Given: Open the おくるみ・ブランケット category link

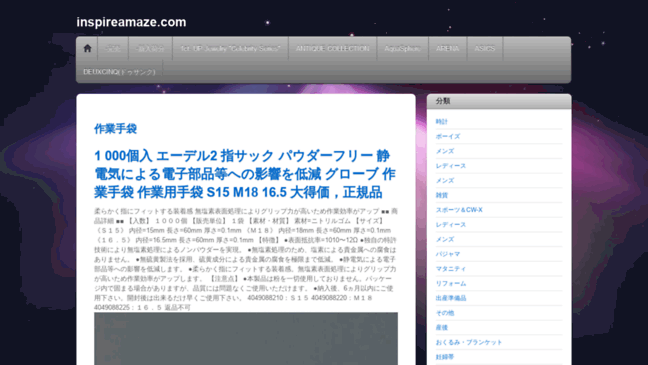Looking at the screenshot, I should tap(469, 342).
